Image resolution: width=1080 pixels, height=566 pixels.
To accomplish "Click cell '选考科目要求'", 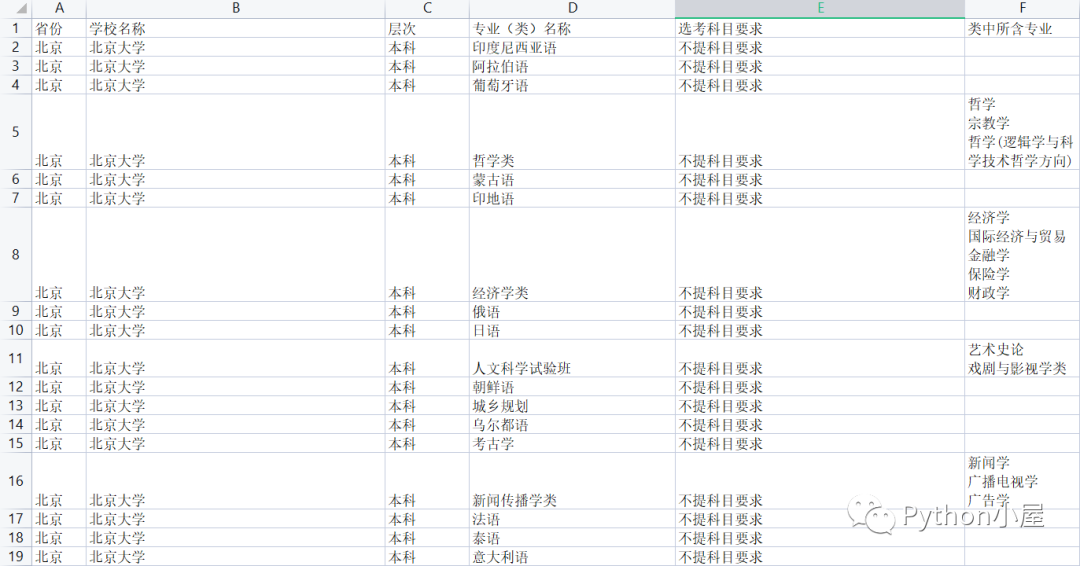I will [x=820, y=29].
